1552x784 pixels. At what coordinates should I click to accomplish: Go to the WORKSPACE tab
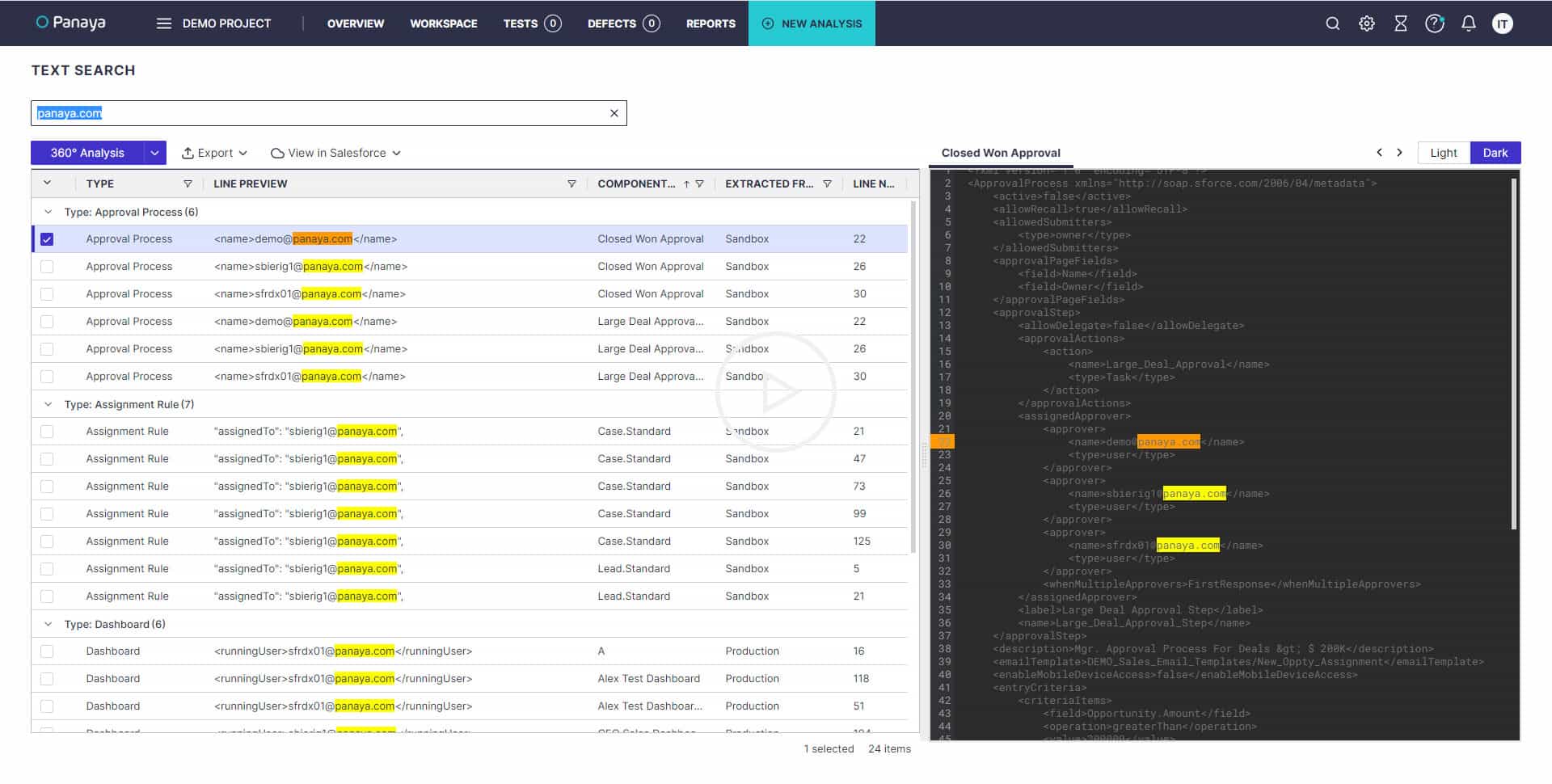444,23
